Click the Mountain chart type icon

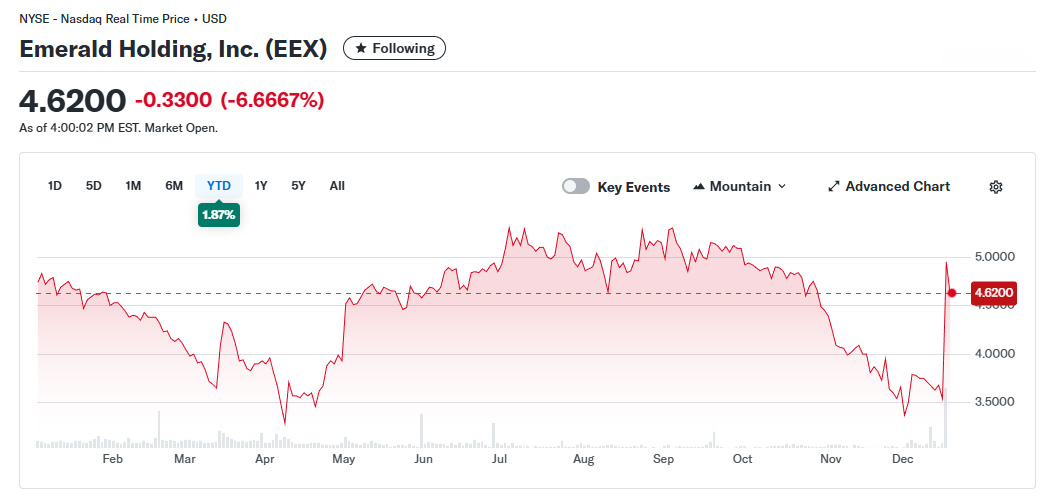coord(699,187)
